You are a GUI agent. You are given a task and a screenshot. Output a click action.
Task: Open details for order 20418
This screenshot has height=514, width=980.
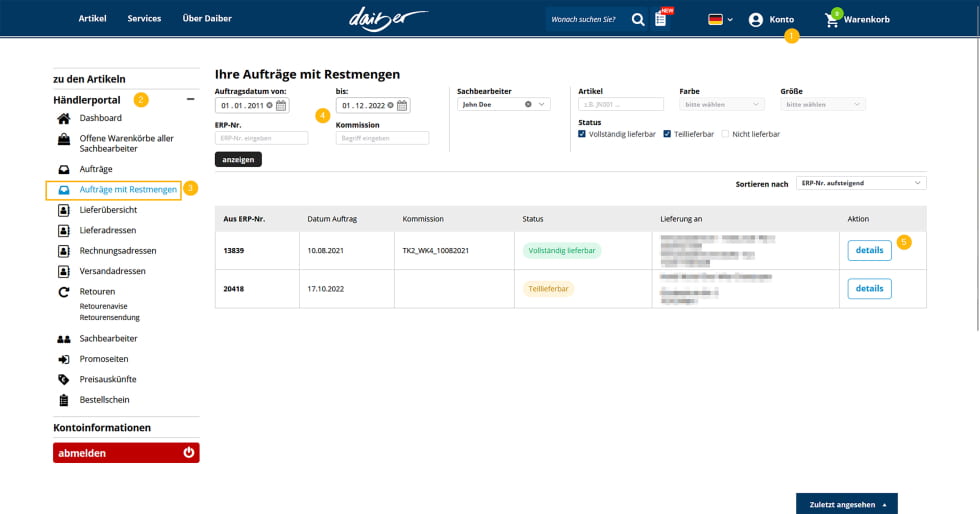pyautogui.click(x=869, y=289)
